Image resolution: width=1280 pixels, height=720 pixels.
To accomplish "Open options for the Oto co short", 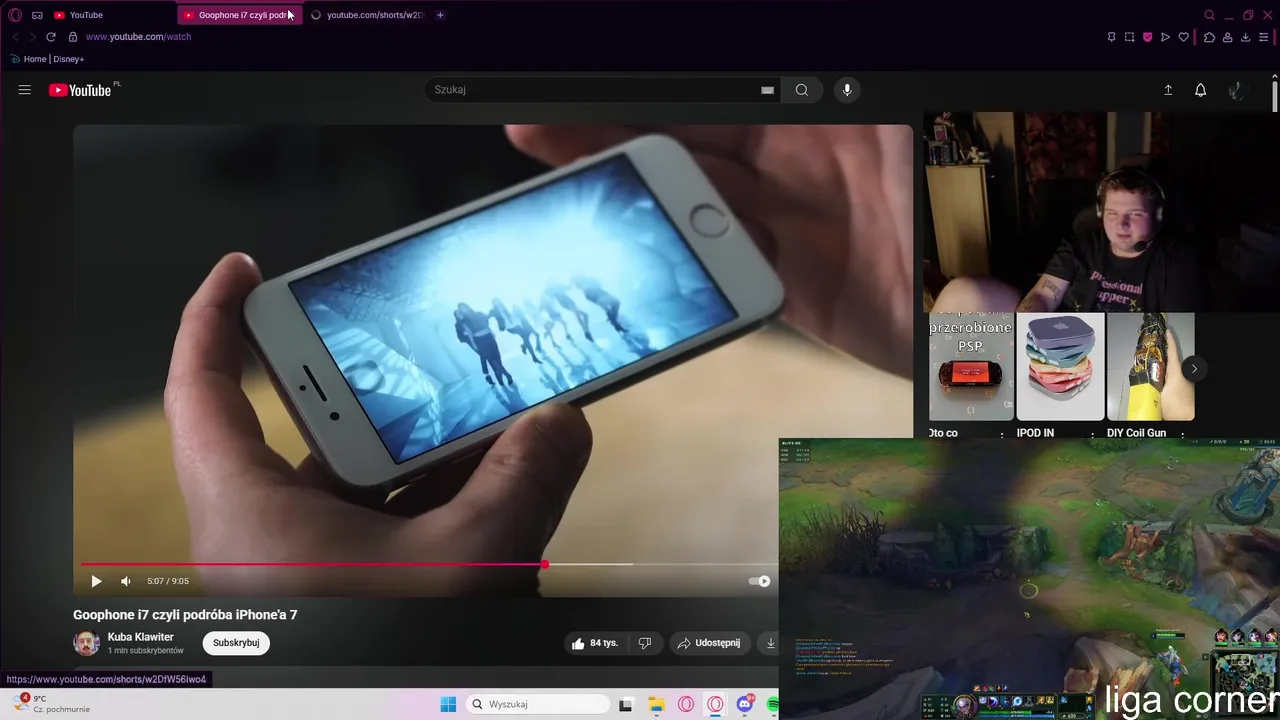I will pyautogui.click(x=1002, y=434).
